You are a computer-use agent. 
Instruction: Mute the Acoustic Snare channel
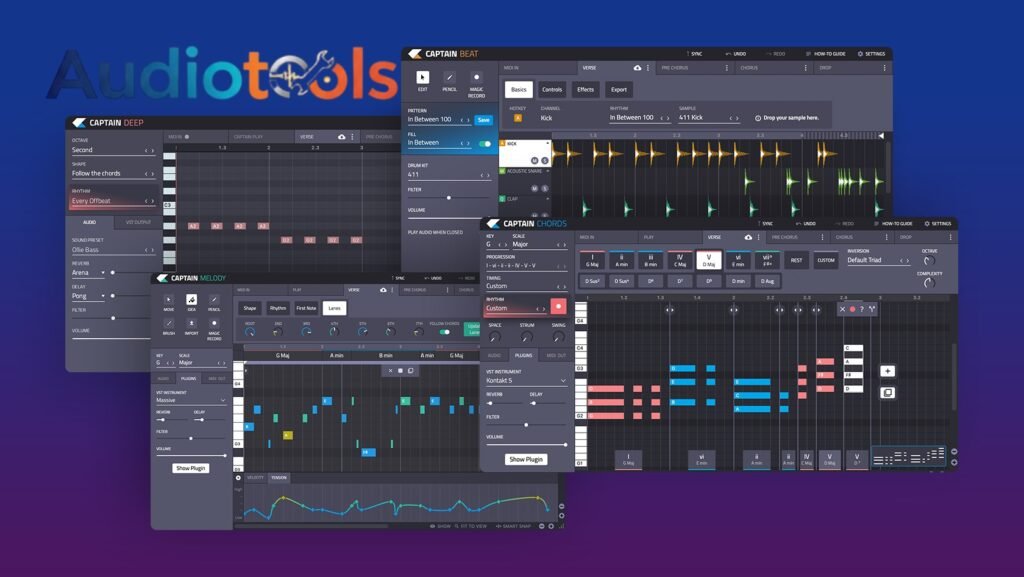click(534, 189)
